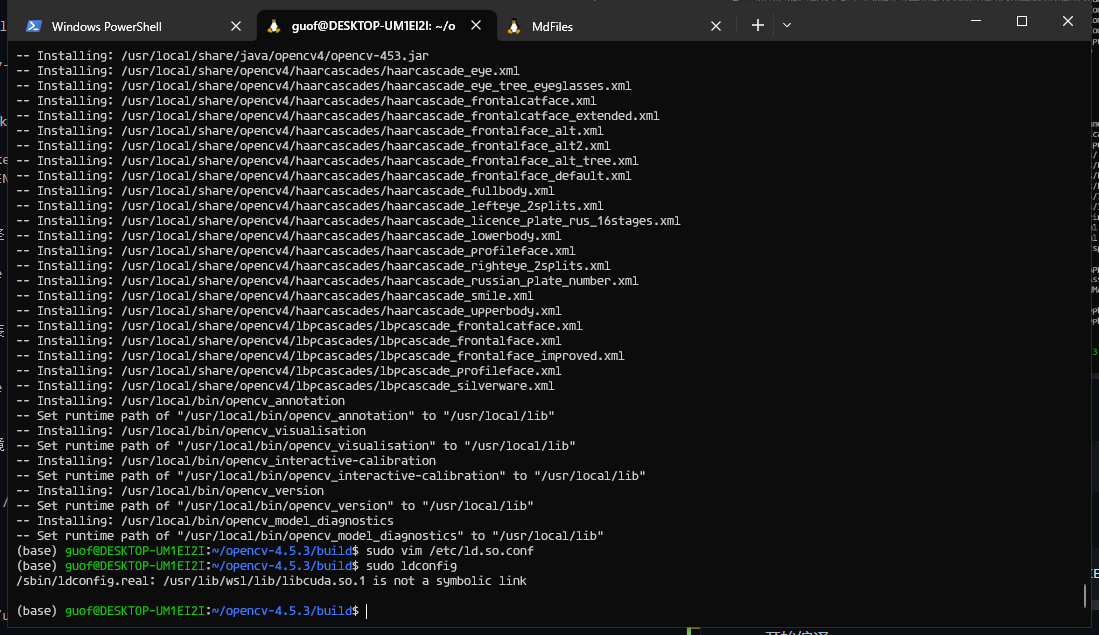Open a new terminal tab with the plus icon
The width and height of the screenshot is (1099, 635).
tap(757, 25)
